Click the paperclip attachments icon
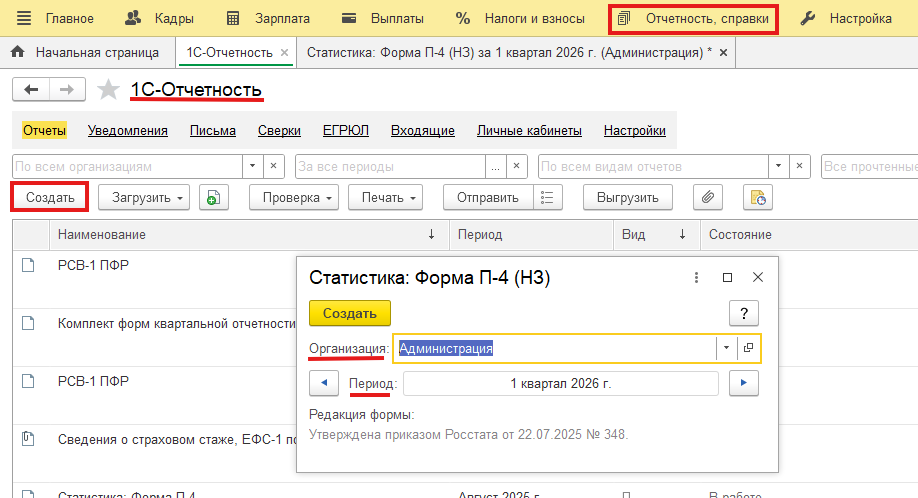Screen dimensions: 918x498 (708, 197)
